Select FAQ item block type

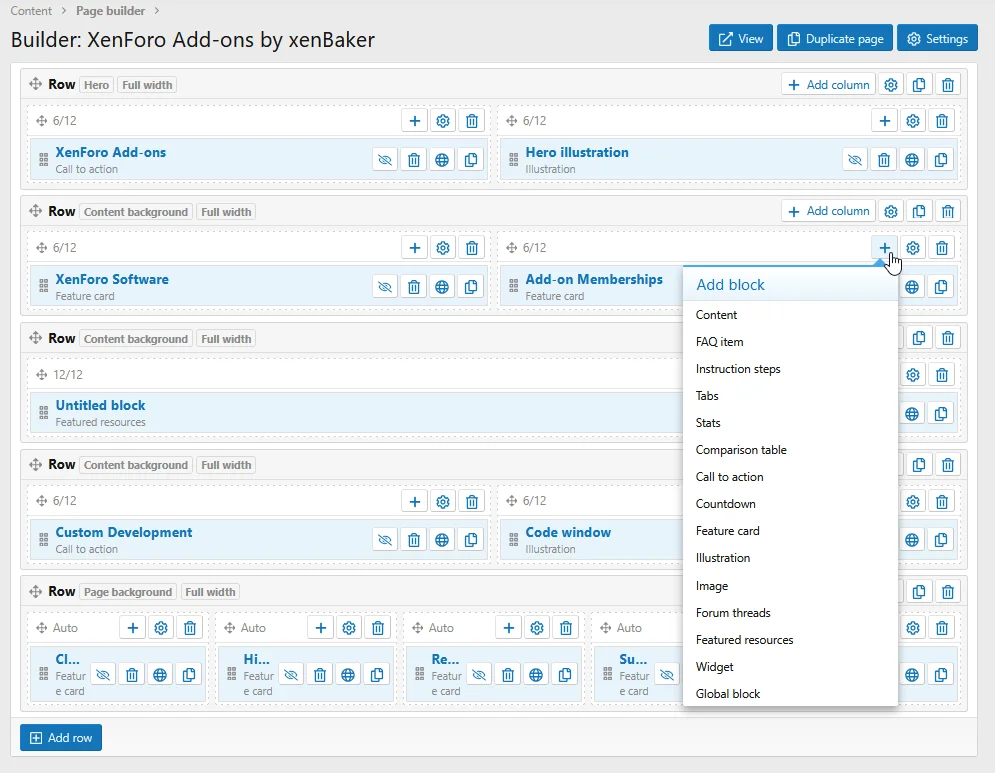(x=790, y=341)
